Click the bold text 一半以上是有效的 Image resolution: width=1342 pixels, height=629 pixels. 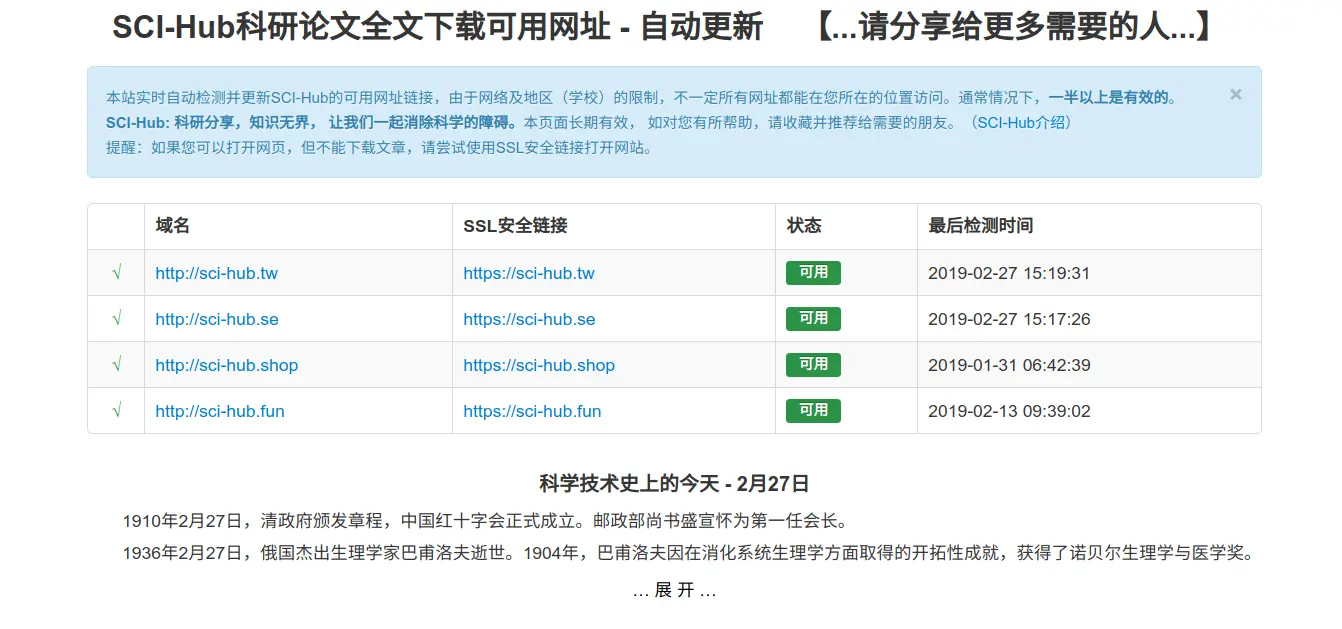click(x=1108, y=98)
